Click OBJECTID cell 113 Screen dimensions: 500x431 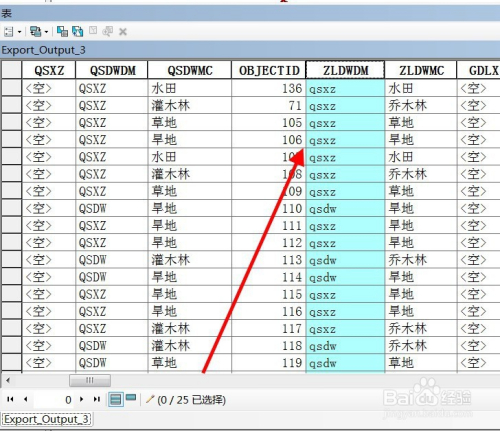tap(269, 260)
